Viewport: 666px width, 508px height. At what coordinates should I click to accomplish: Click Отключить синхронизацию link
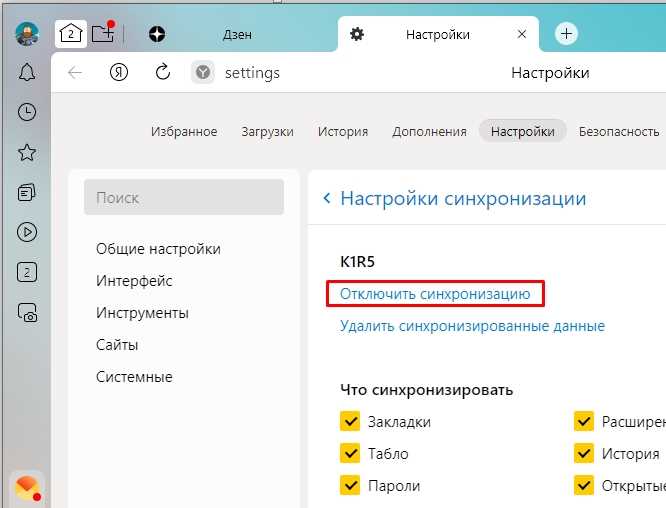[435, 294]
